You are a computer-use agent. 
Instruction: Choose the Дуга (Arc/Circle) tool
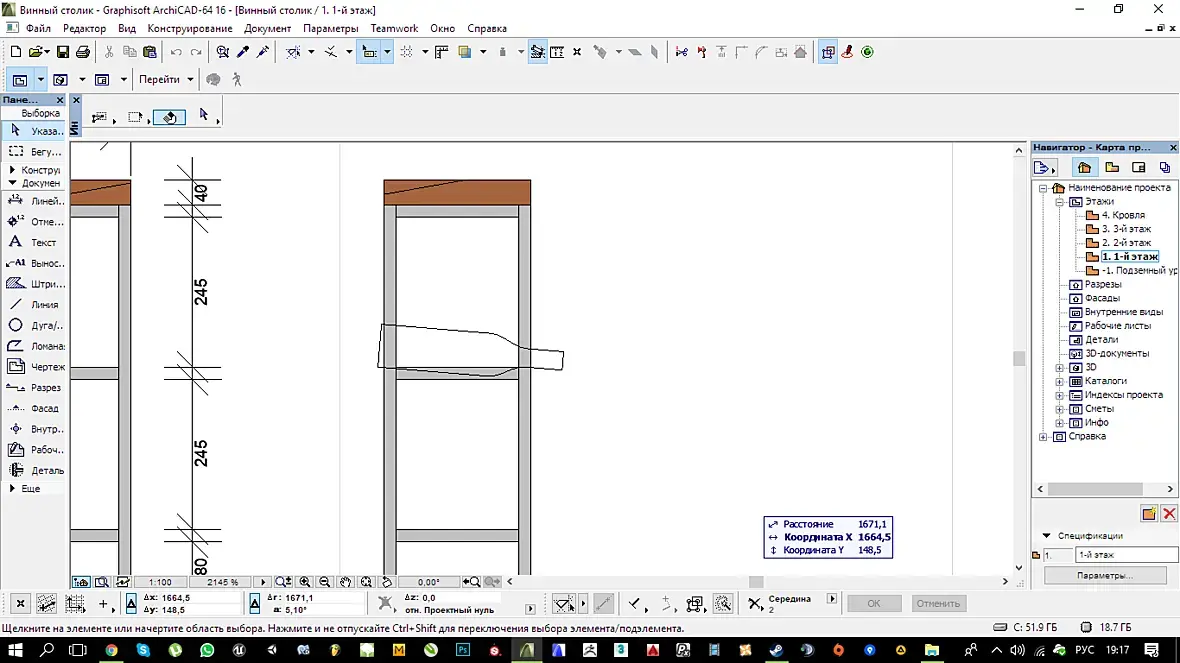tap(34, 325)
